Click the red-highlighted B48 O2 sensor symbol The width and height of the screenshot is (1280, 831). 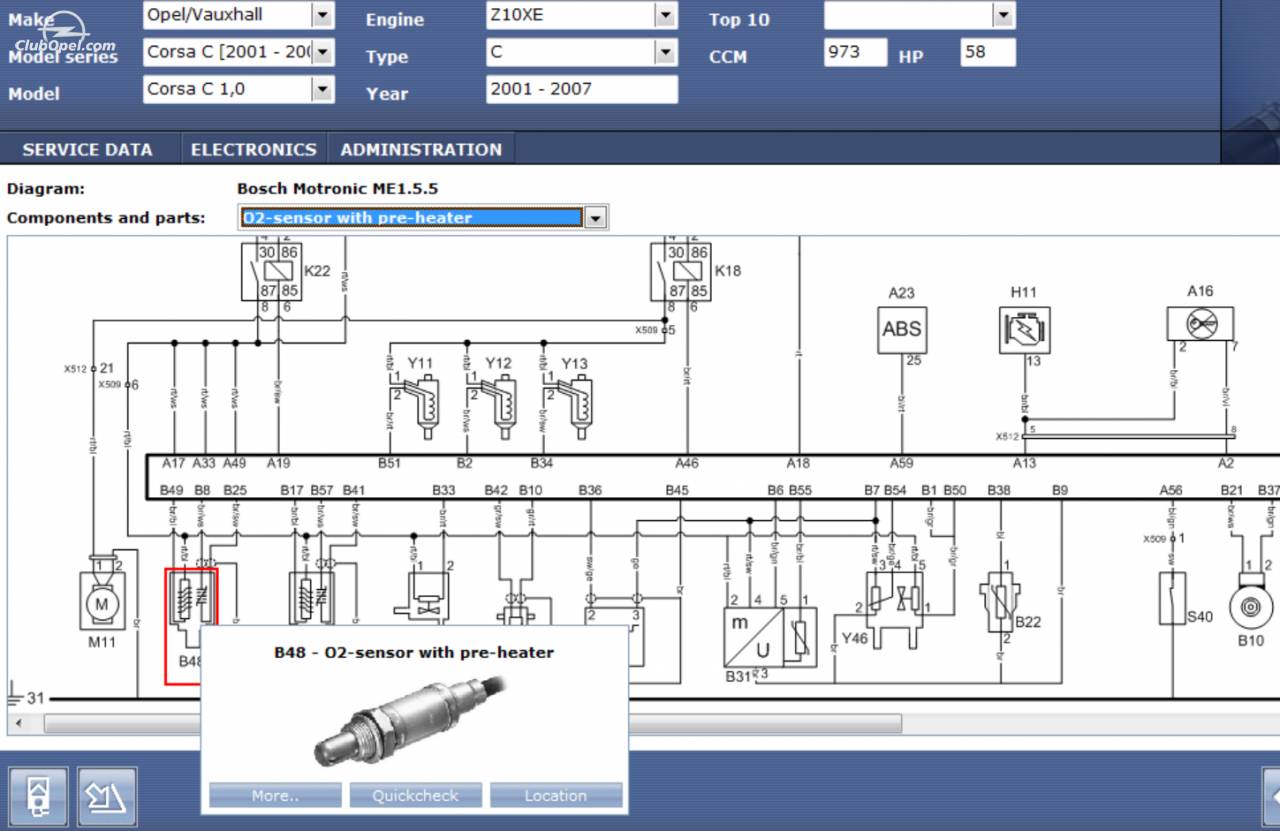click(x=190, y=626)
